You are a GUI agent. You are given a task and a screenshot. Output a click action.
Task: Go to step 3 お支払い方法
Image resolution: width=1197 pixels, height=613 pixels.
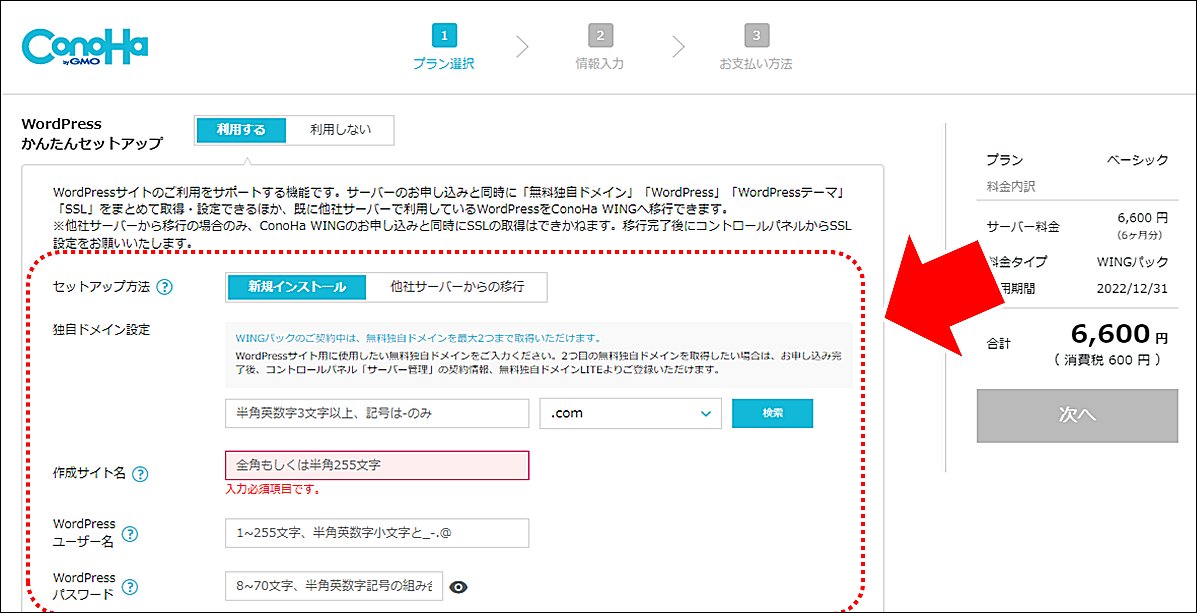(756, 47)
